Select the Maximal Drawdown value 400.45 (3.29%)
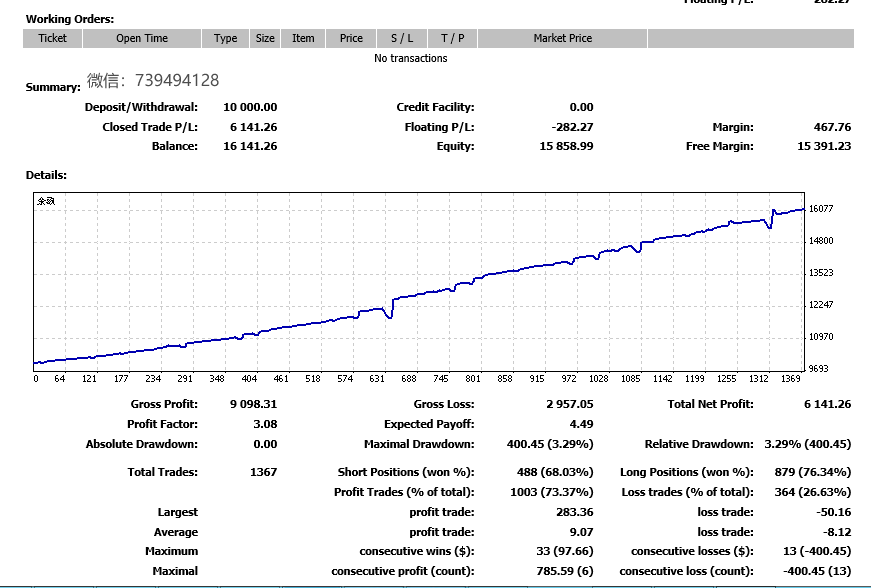871x588 pixels. click(x=550, y=444)
